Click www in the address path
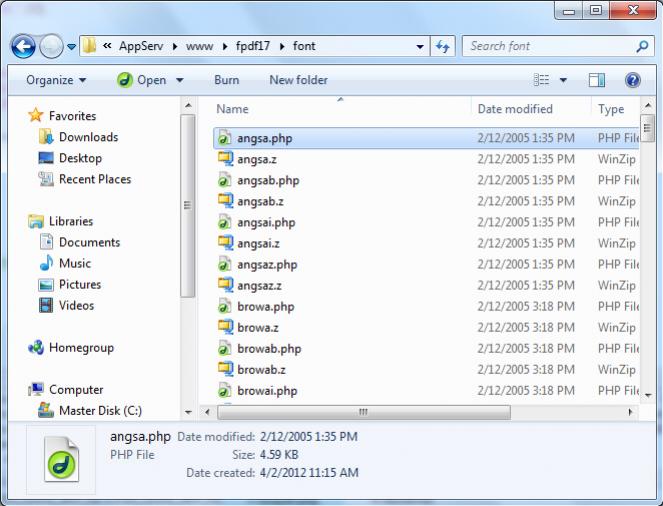The width and height of the screenshot is (663, 506). [199, 46]
